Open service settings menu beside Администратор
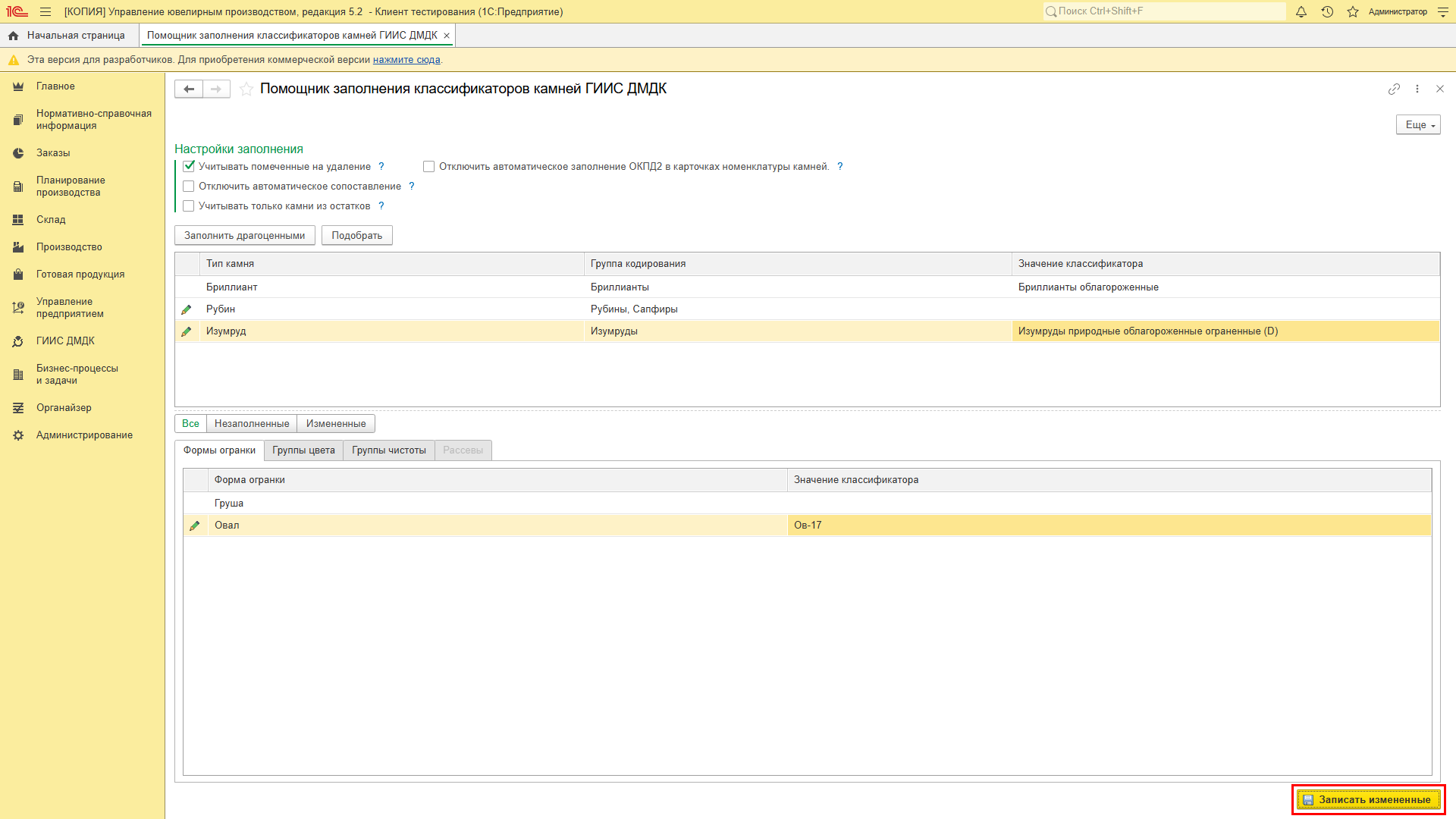 click(1443, 12)
